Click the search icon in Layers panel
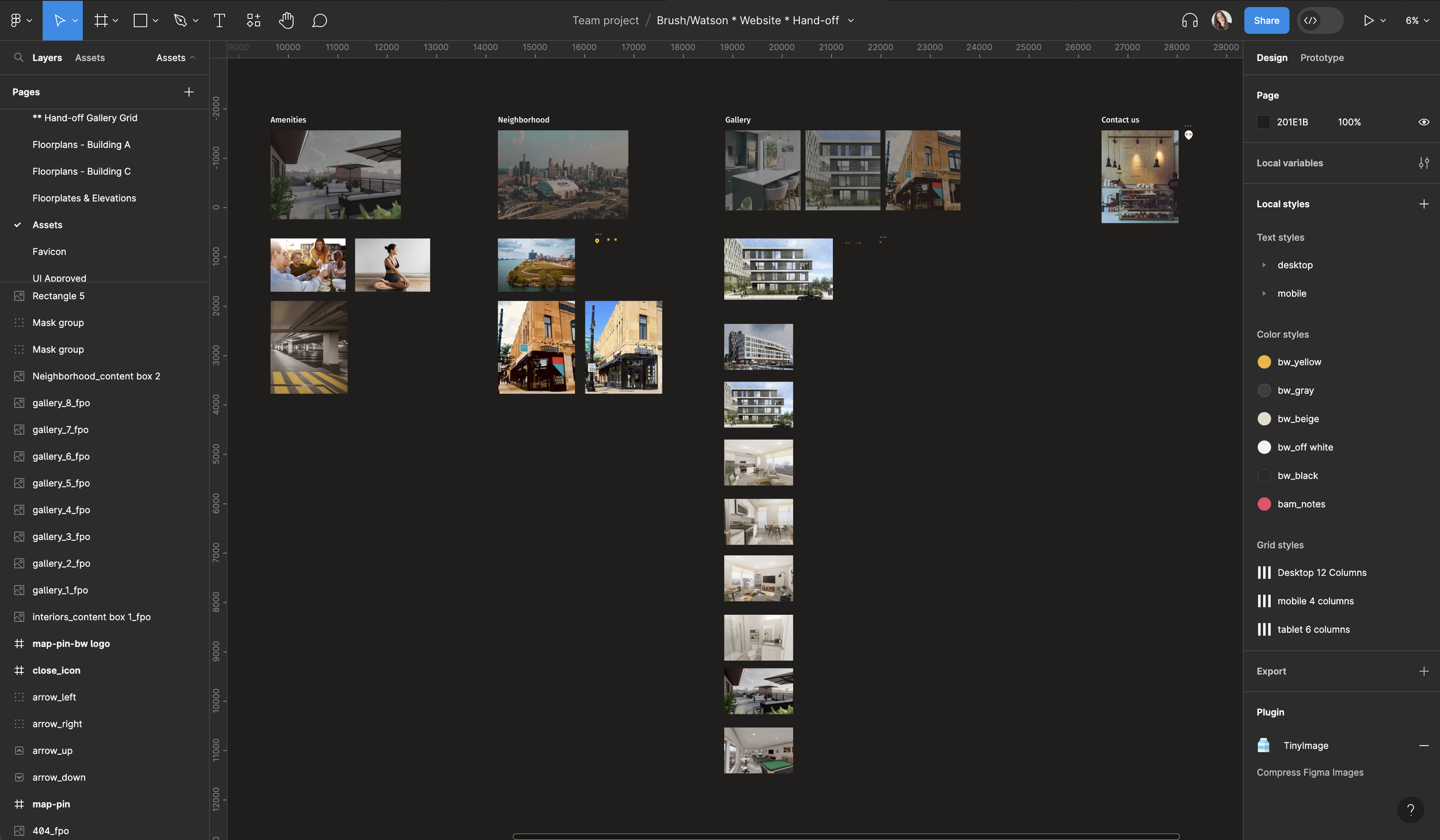 point(18,58)
